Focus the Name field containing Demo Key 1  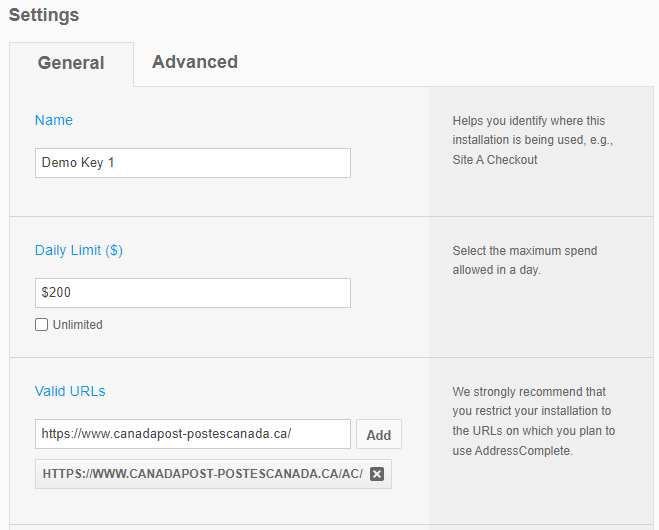pyautogui.click(x=193, y=163)
